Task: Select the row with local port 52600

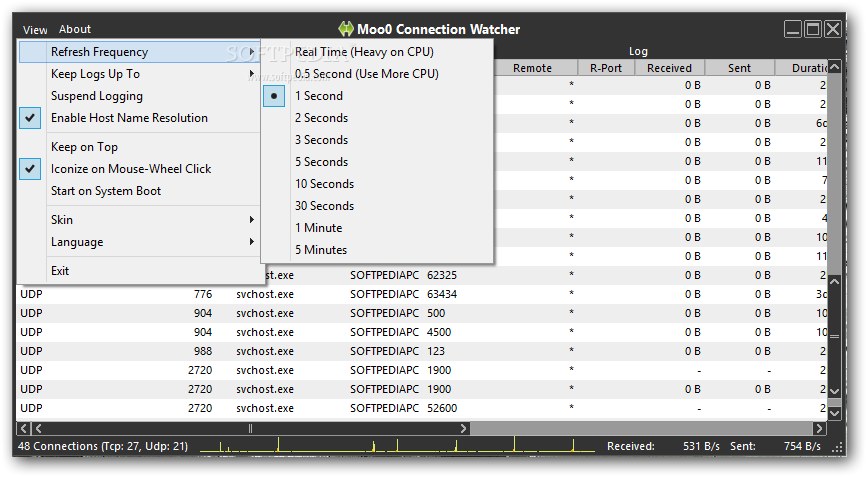Action: coord(422,408)
